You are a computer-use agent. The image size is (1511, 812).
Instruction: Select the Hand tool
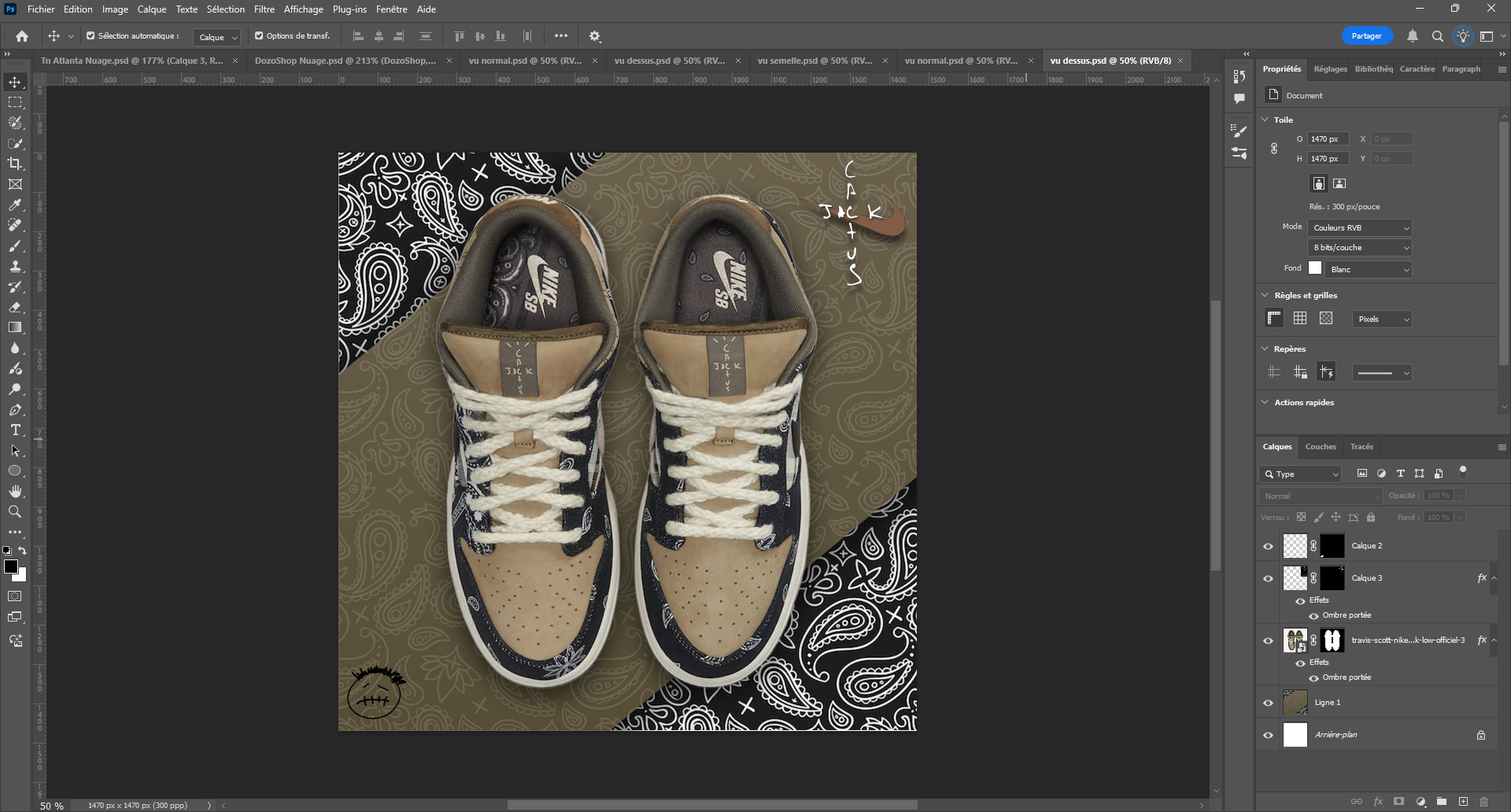pos(15,491)
